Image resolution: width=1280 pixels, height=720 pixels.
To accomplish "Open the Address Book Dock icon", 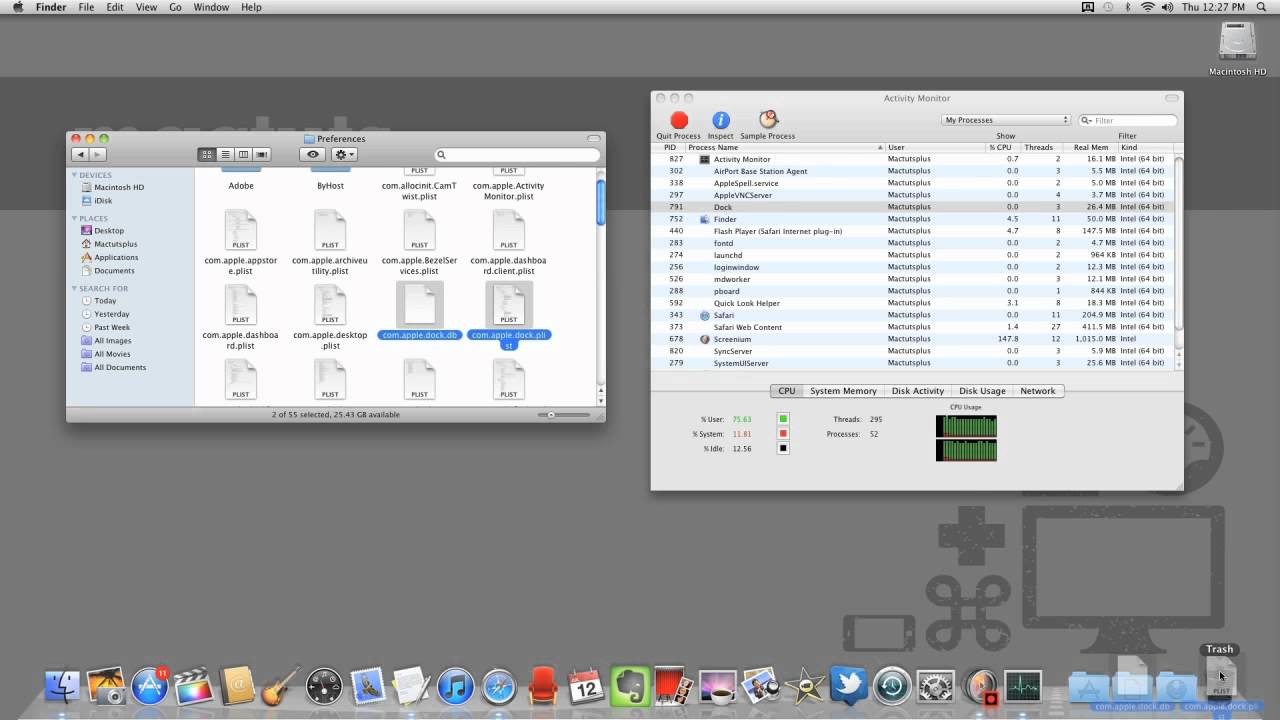I will (238, 686).
